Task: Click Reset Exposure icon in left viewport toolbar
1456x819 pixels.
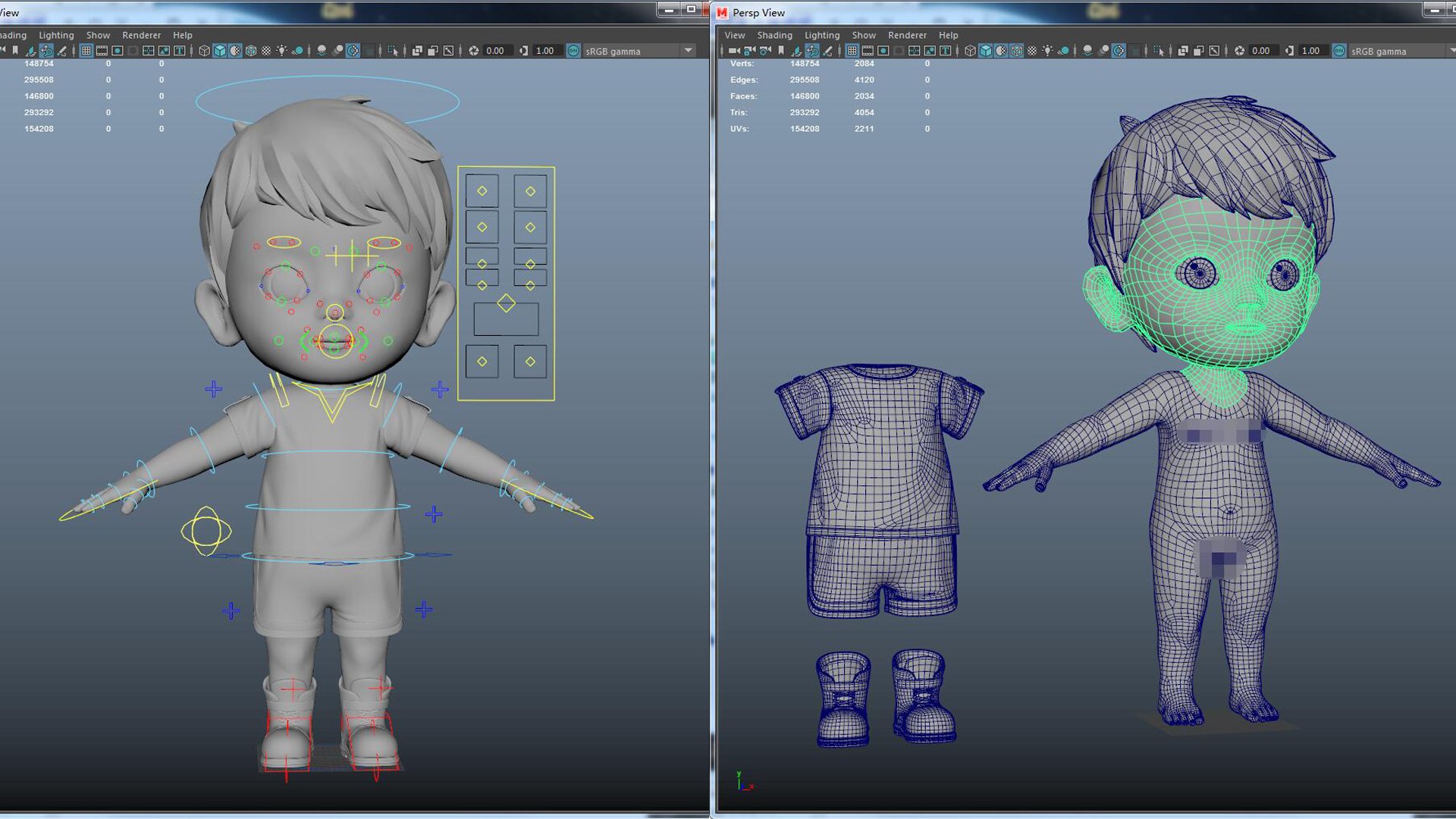Action: click(x=473, y=51)
